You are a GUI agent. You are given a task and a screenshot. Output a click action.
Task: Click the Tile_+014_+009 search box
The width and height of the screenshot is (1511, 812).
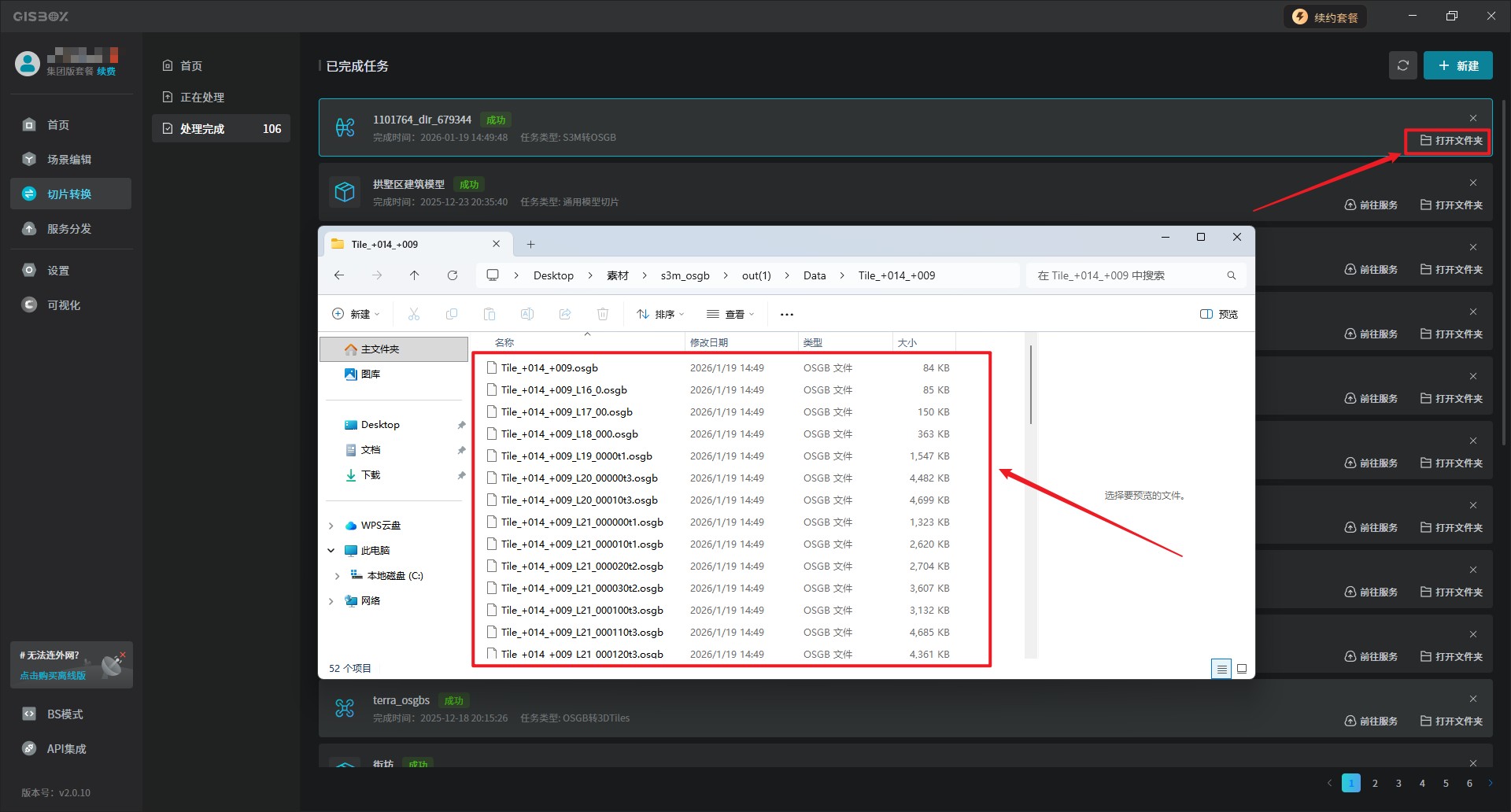(x=1129, y=275)
